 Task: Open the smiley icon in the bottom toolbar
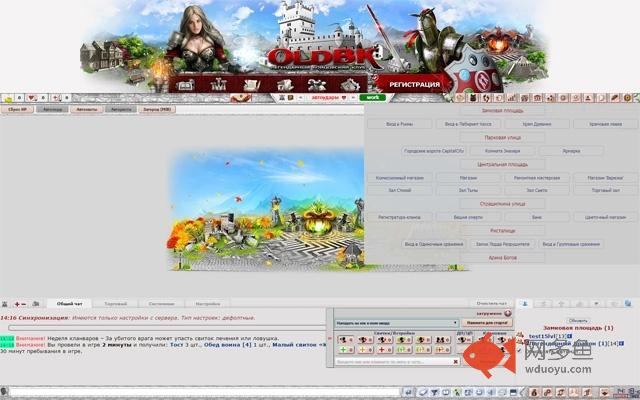tap(479, 392)
